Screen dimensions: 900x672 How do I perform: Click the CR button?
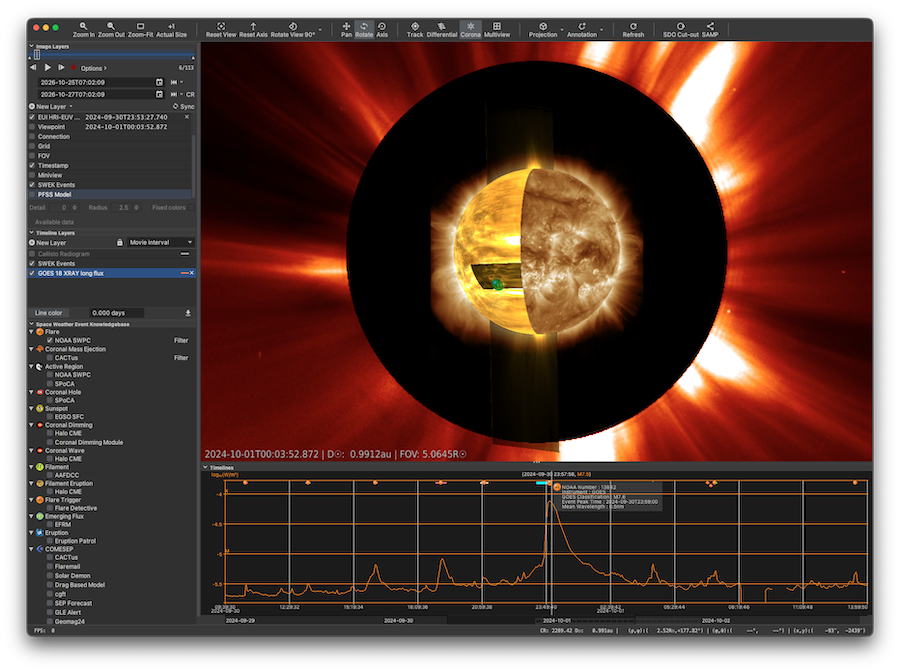tap(190, 95)
